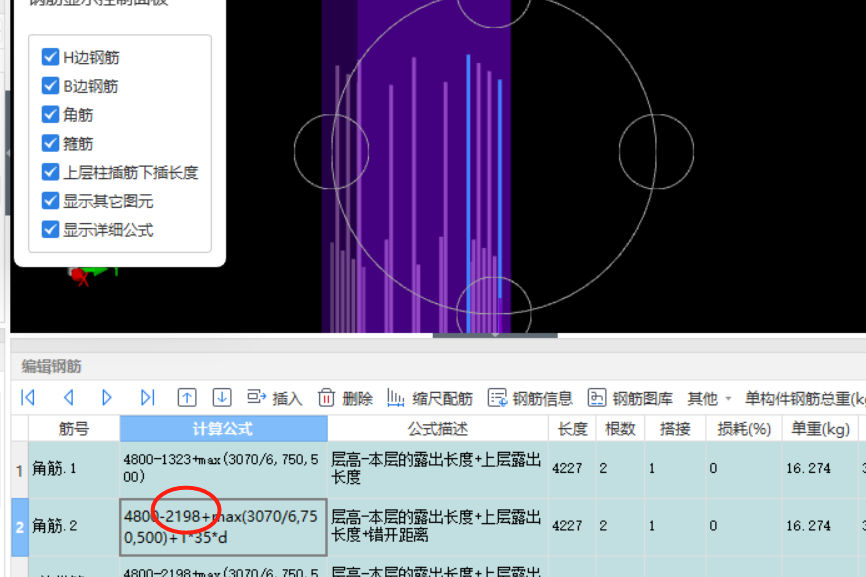This screenshot has height=577, width=866.
Task: Click the 编辑钢筋 panel title
Action: point(51,366)
